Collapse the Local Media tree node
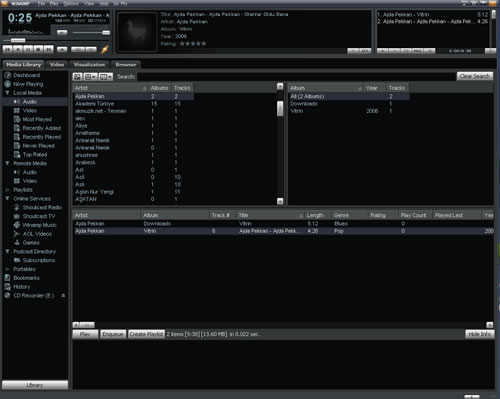 click(7, 93)
